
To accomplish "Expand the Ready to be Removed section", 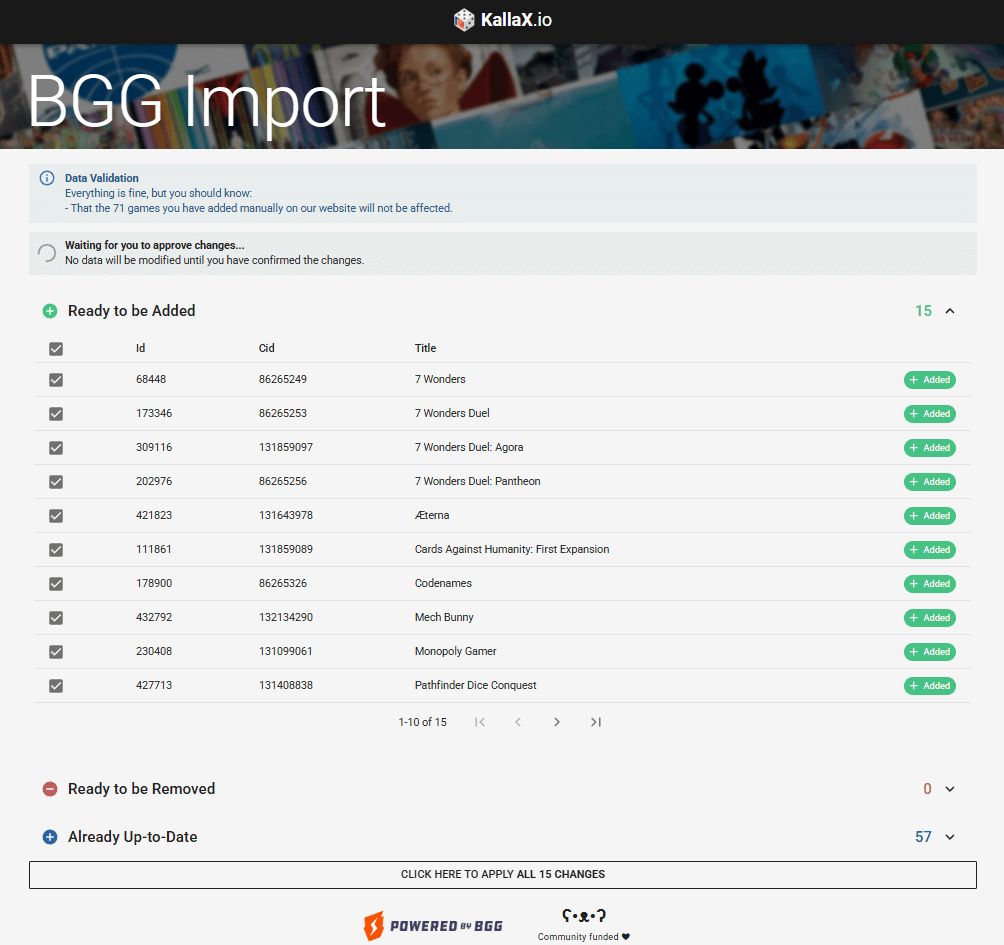I will coord(950,789).
